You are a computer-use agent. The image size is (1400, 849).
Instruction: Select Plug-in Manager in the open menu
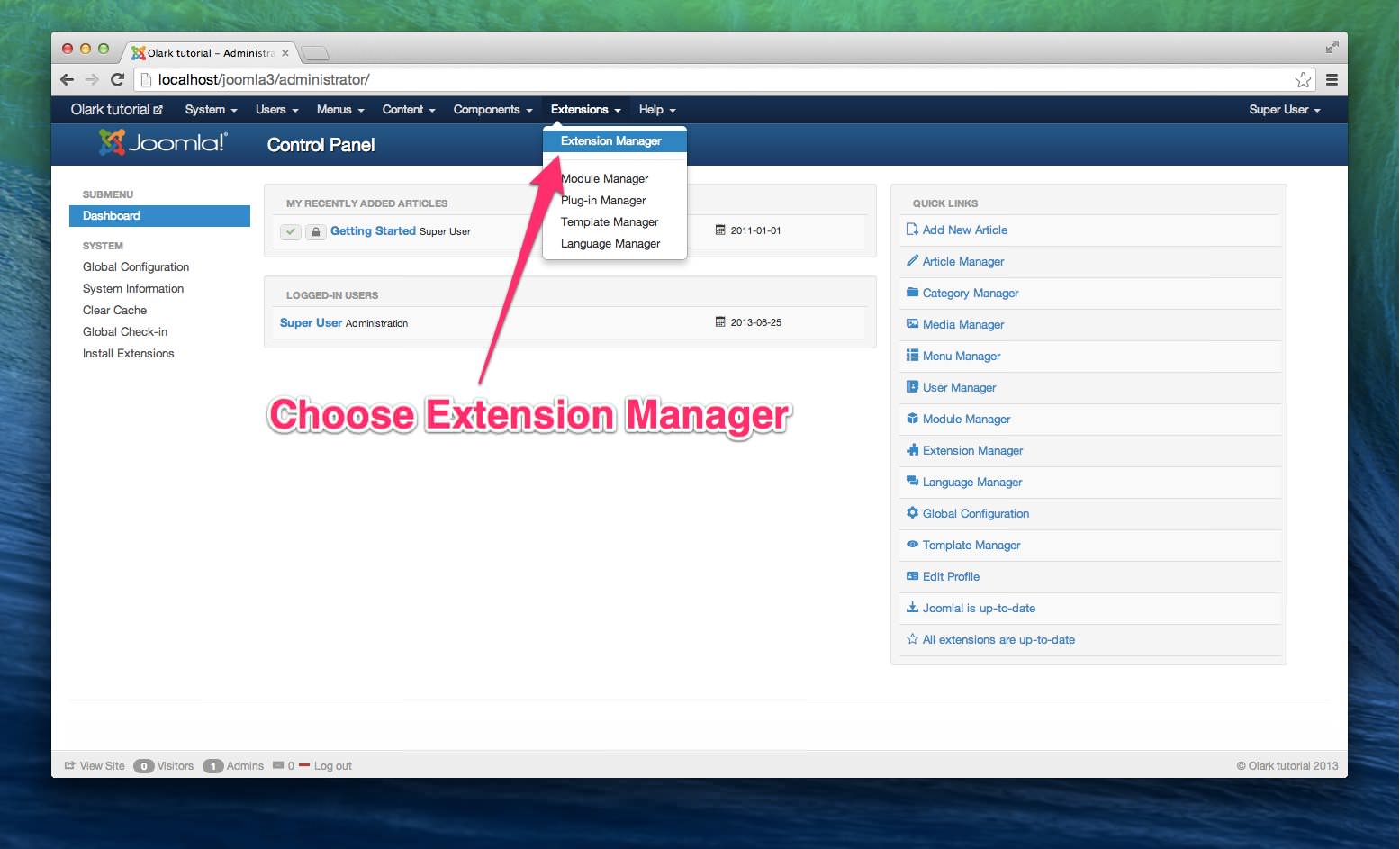coord(605,200)
